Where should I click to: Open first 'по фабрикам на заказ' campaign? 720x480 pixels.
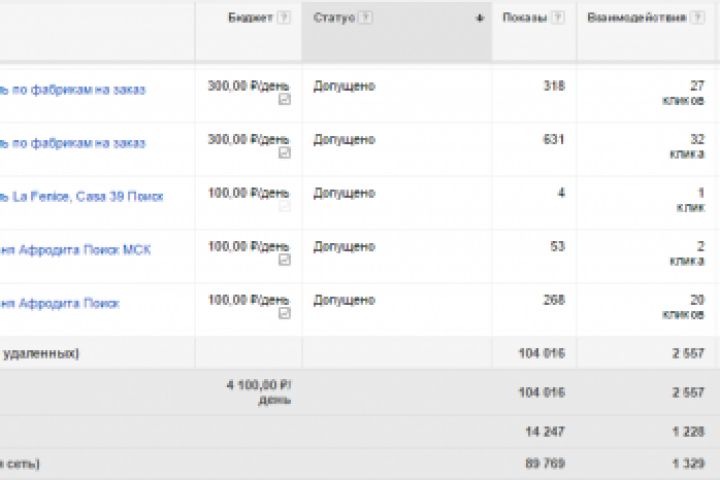pyautogui.click(x=73, y=90)
